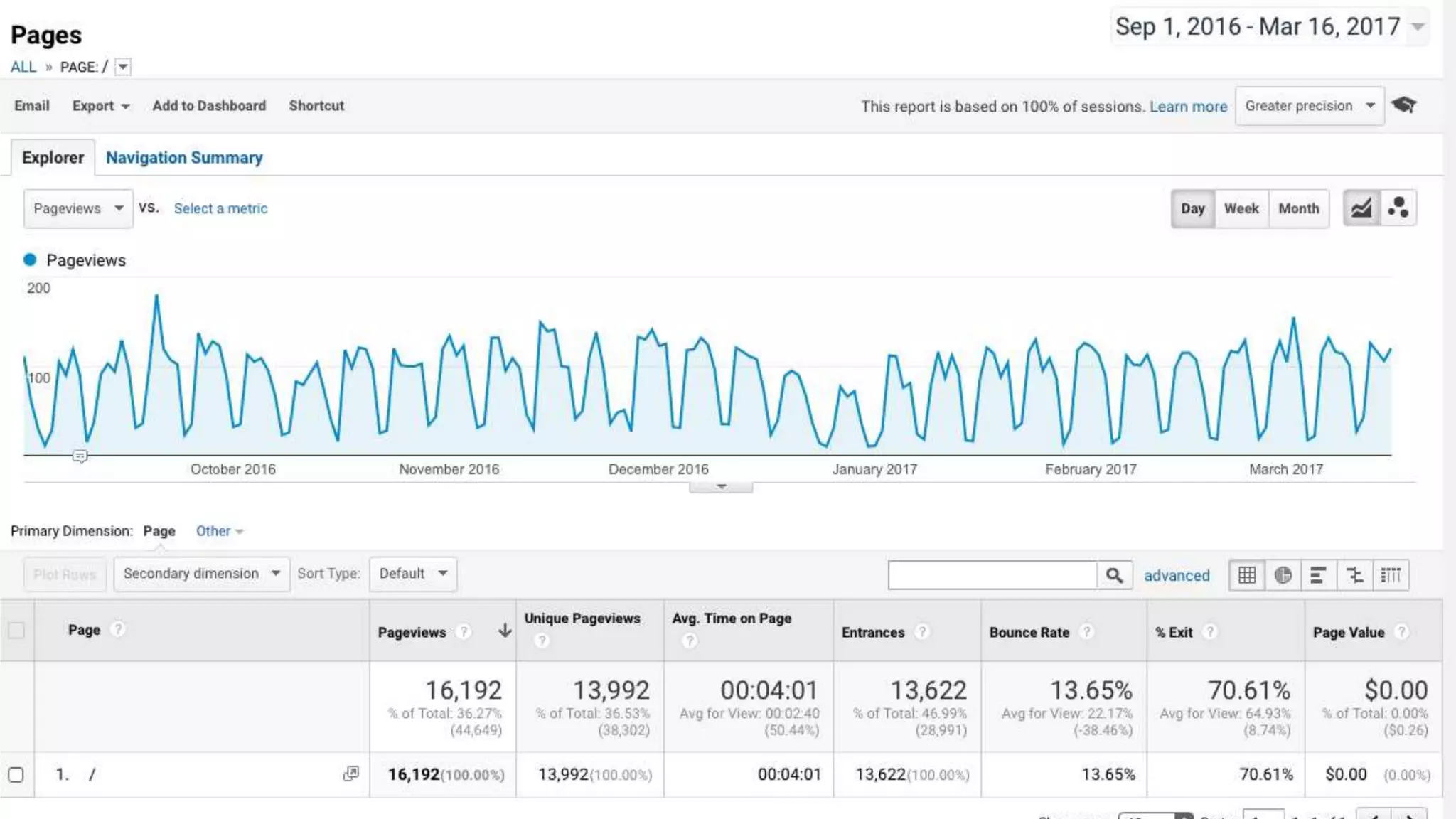Check the select-all header checkbox
This screenshot has height=819, width=1456.
16,630
